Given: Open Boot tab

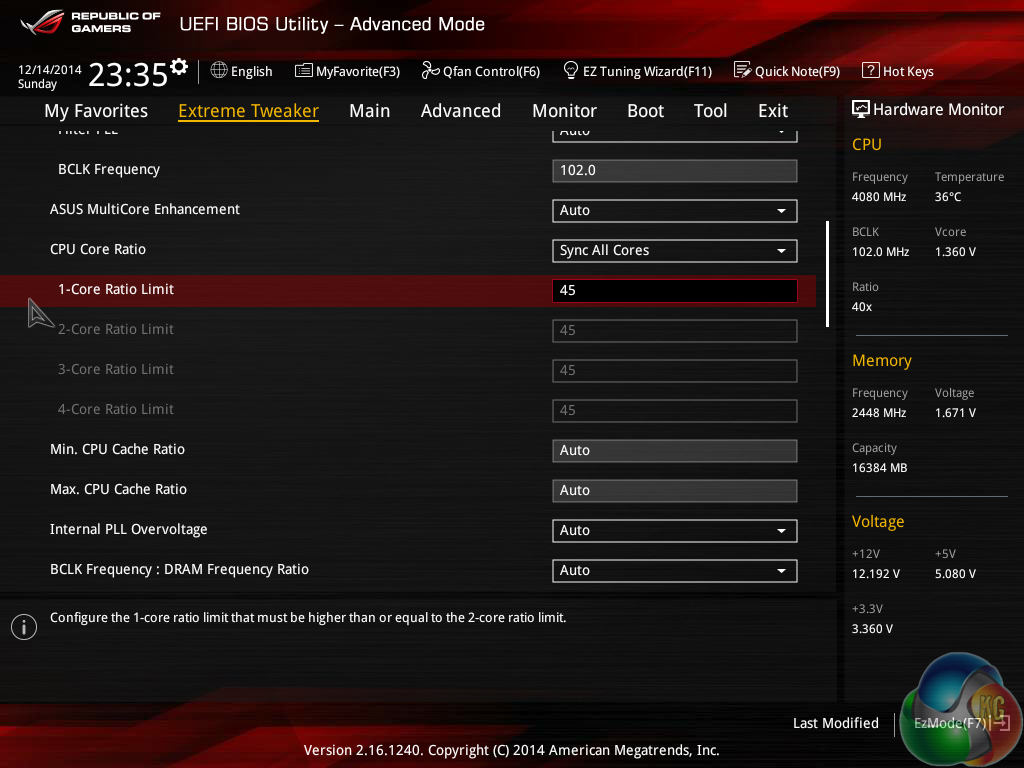Looking at the screenshot, I should (x=645, y=111).
